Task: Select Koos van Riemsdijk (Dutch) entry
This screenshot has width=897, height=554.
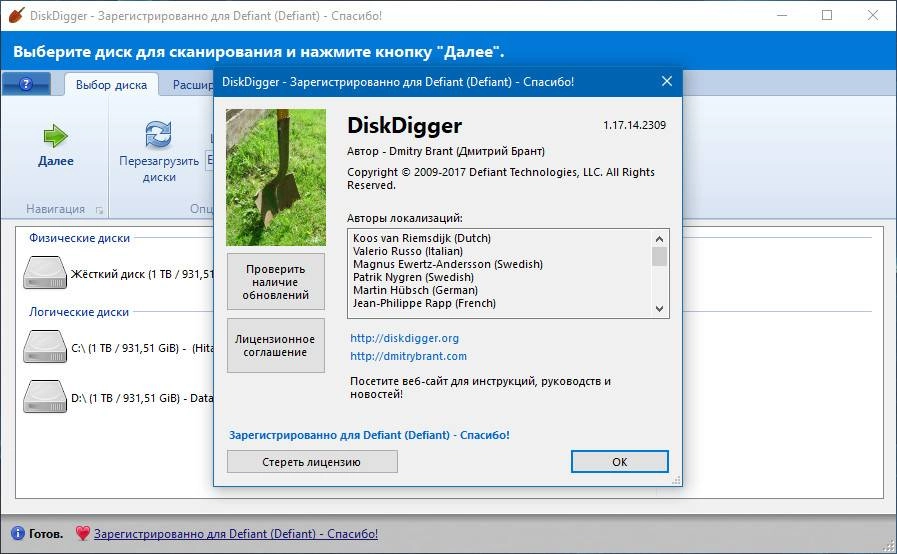Action: (422, 238)
